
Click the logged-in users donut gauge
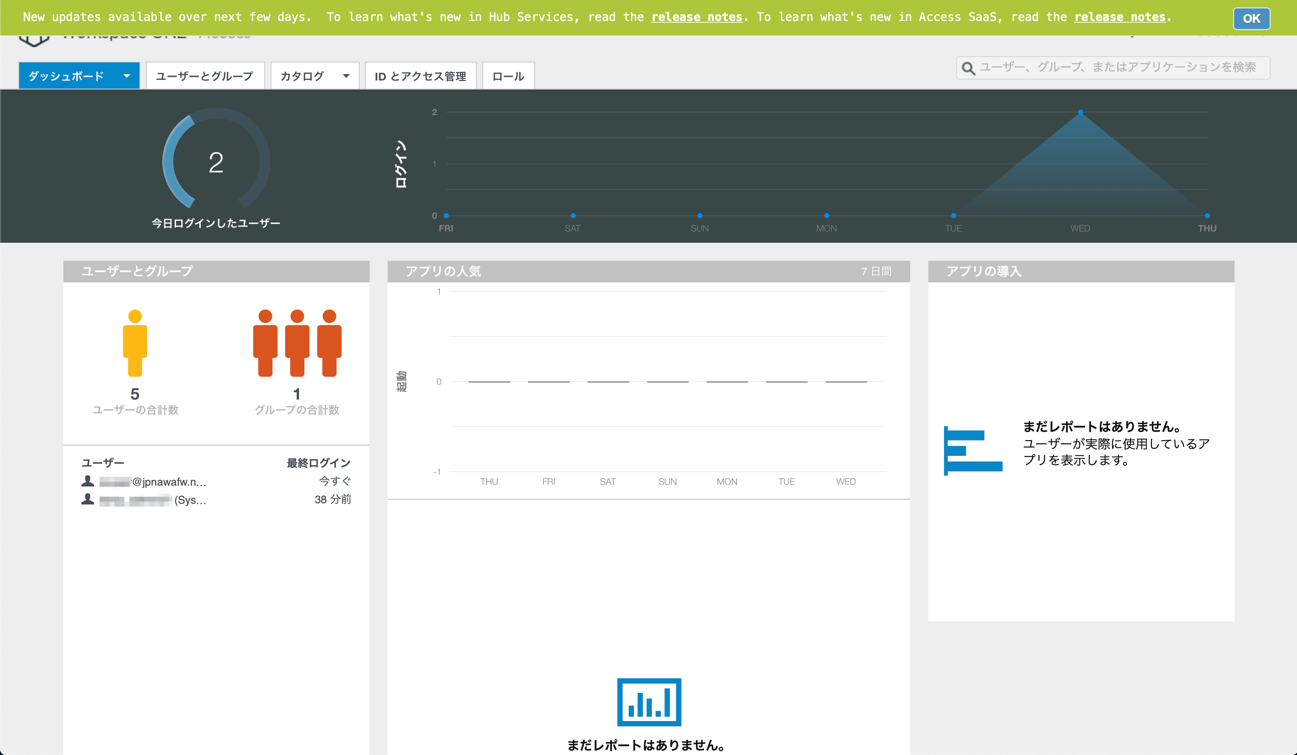216,161
